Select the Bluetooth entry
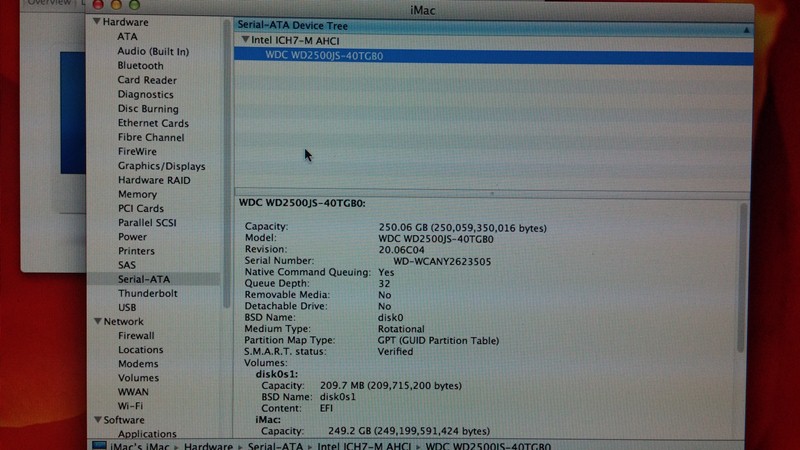This screenshot has width=800, height=450. (x=140, y=65)
